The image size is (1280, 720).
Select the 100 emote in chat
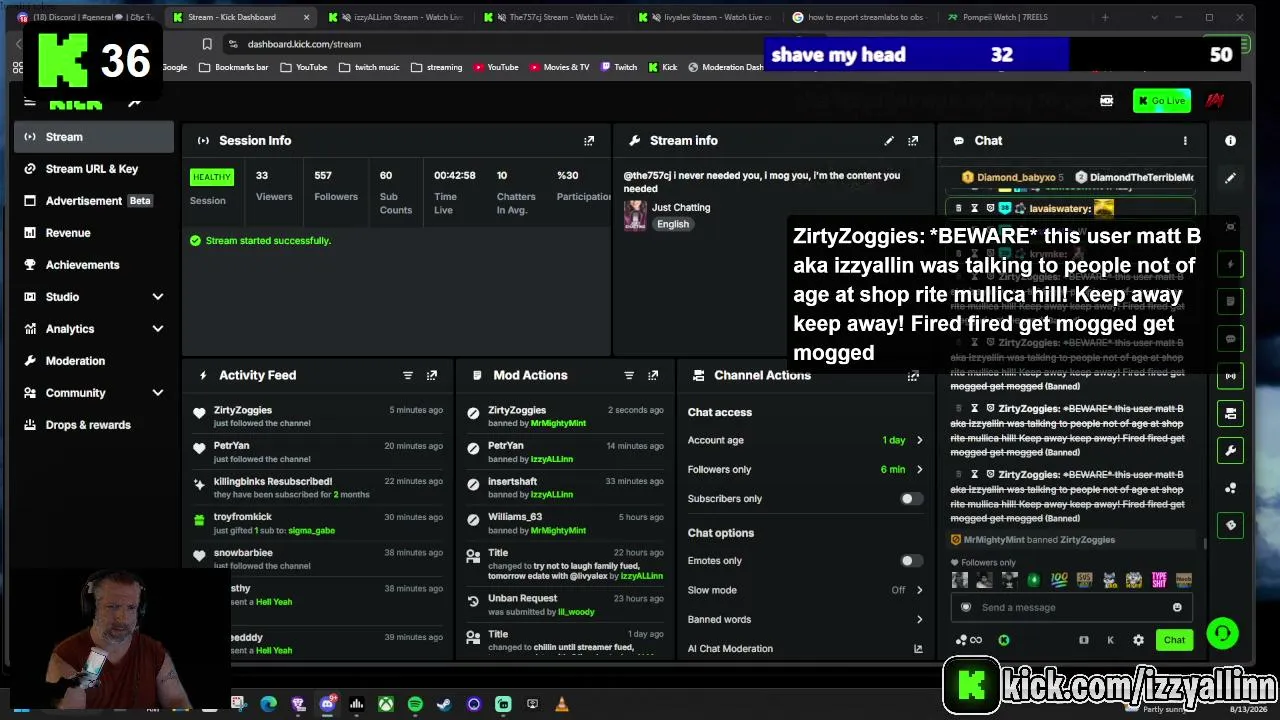pyautogui.click(x=1059, y=579)
